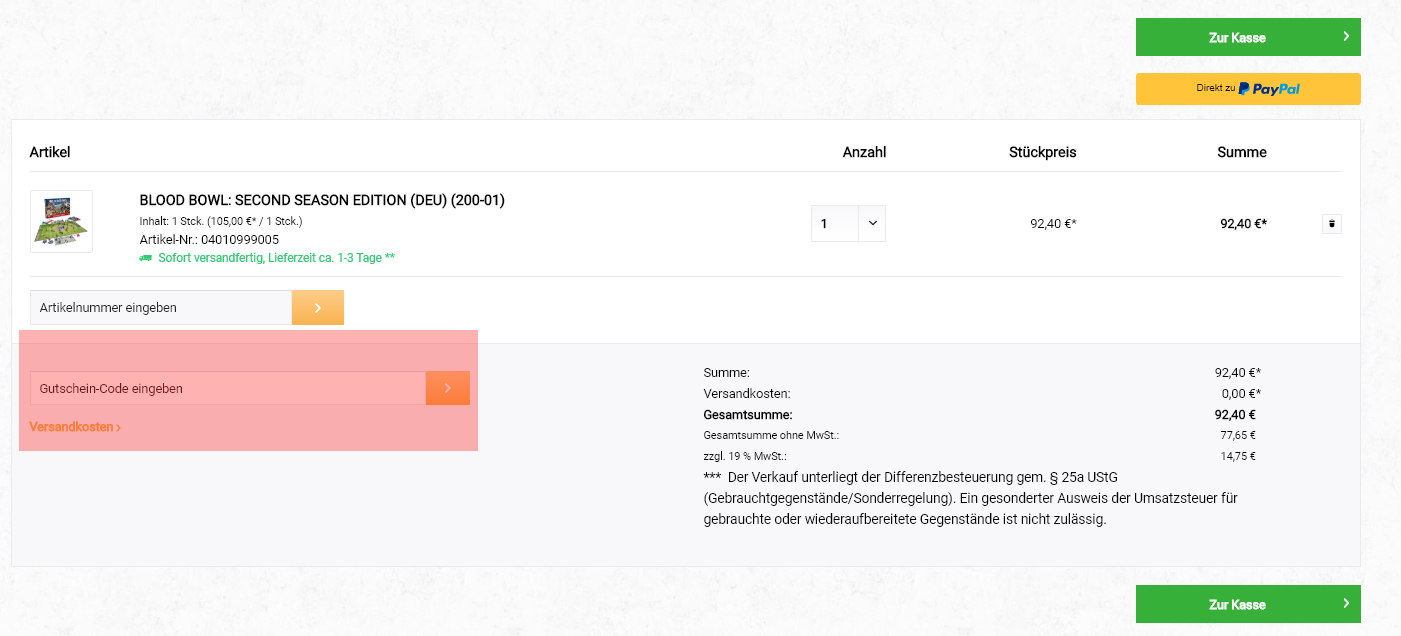Click the shipping cost value 0,00 €*
The width and height of the screenshot is (1401, 636).
1241,394
